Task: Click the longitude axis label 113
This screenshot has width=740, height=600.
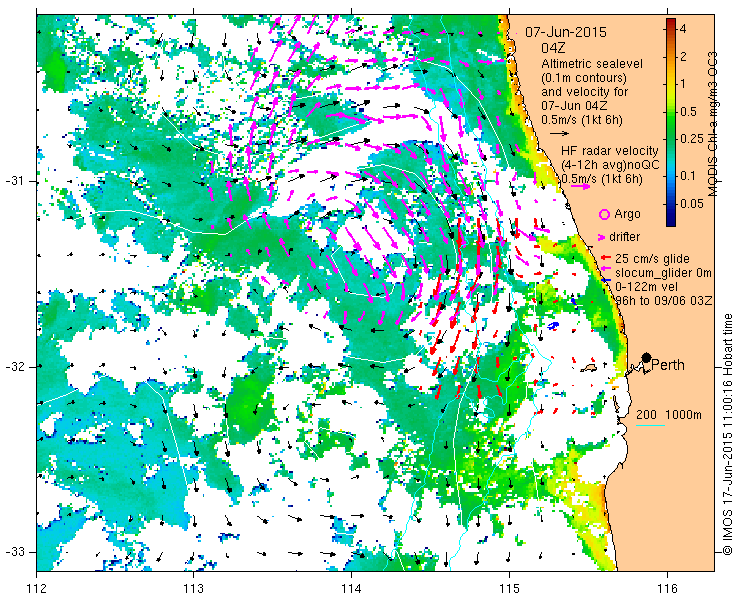Action: pos(193,589)
